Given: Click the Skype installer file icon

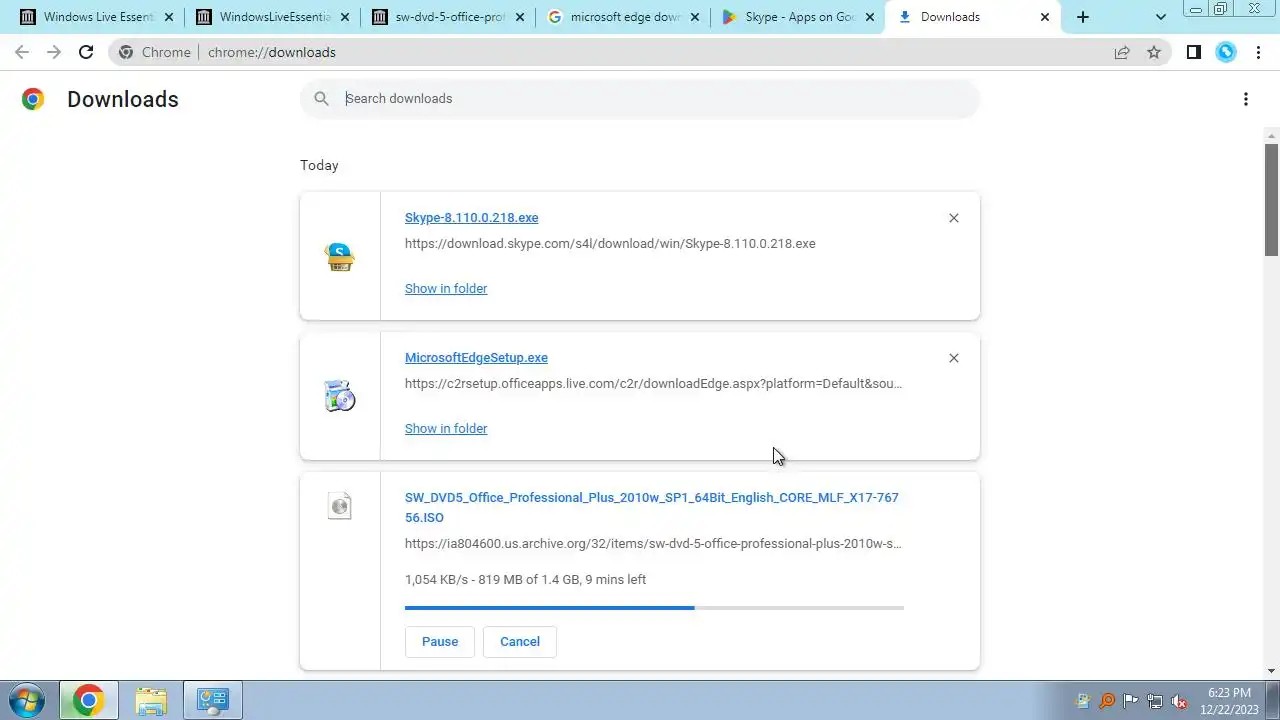Looking at the screenshot, I should (340, 257).
